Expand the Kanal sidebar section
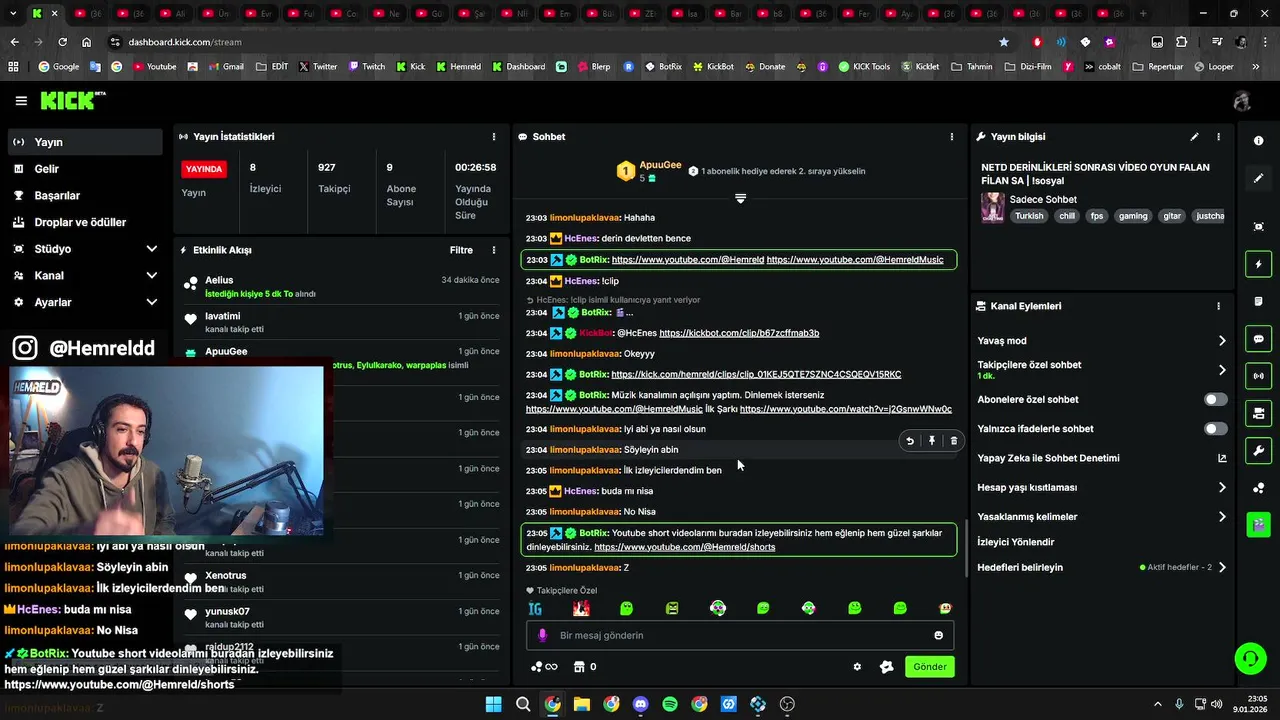 click(151, 275)
